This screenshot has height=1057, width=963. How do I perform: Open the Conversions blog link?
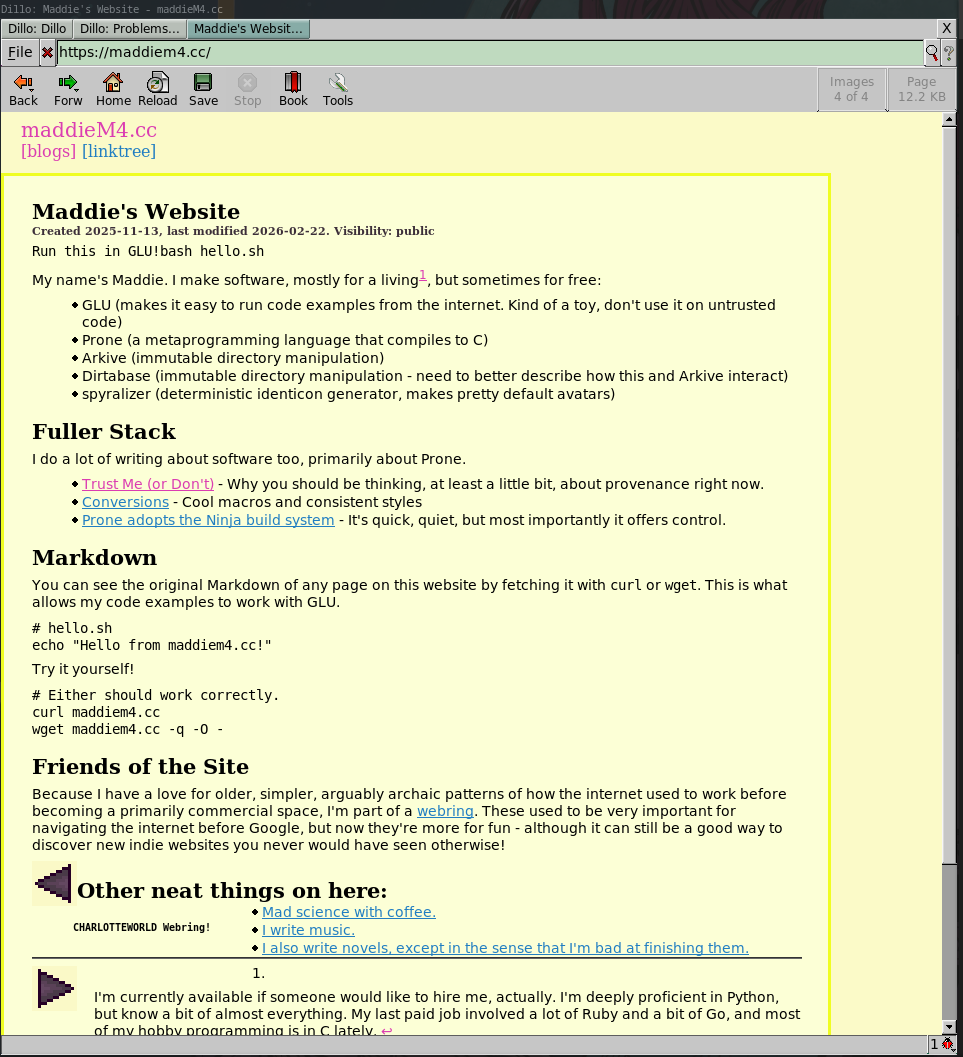[125, 502]
